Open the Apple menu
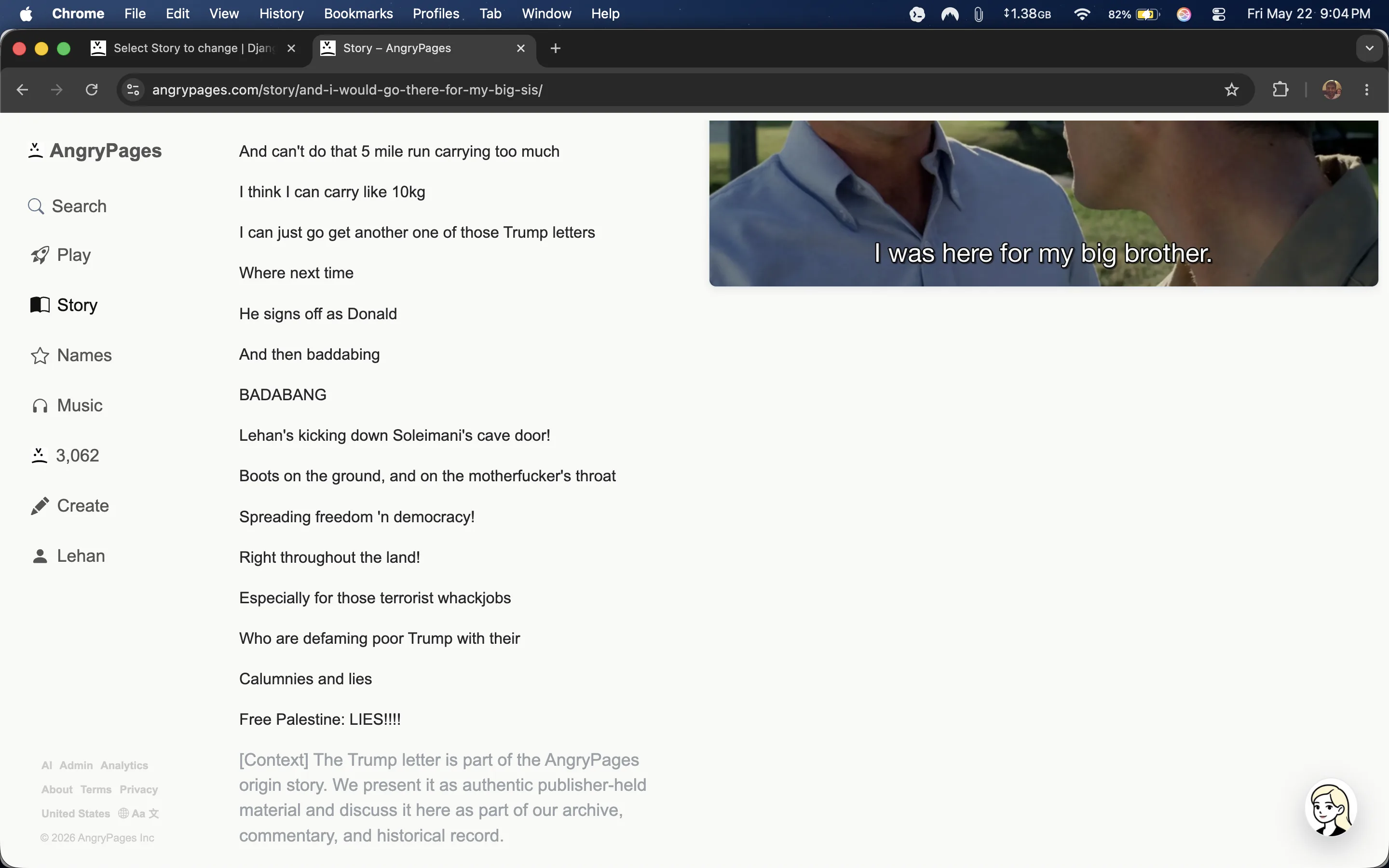The image size is (1389, 868). (x=26, y=14)
